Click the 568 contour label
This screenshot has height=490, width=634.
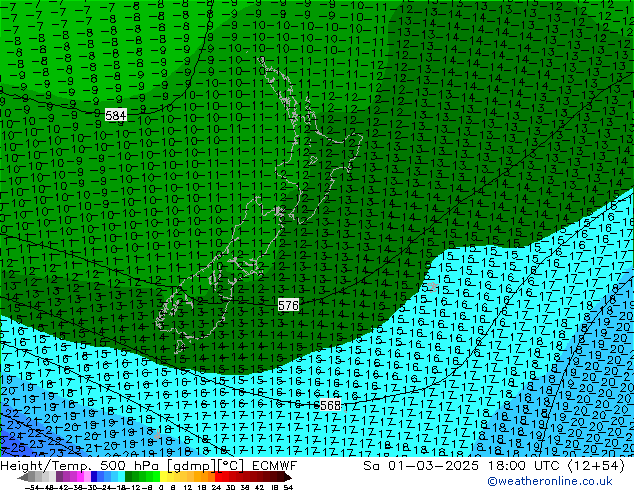[329, 405]
